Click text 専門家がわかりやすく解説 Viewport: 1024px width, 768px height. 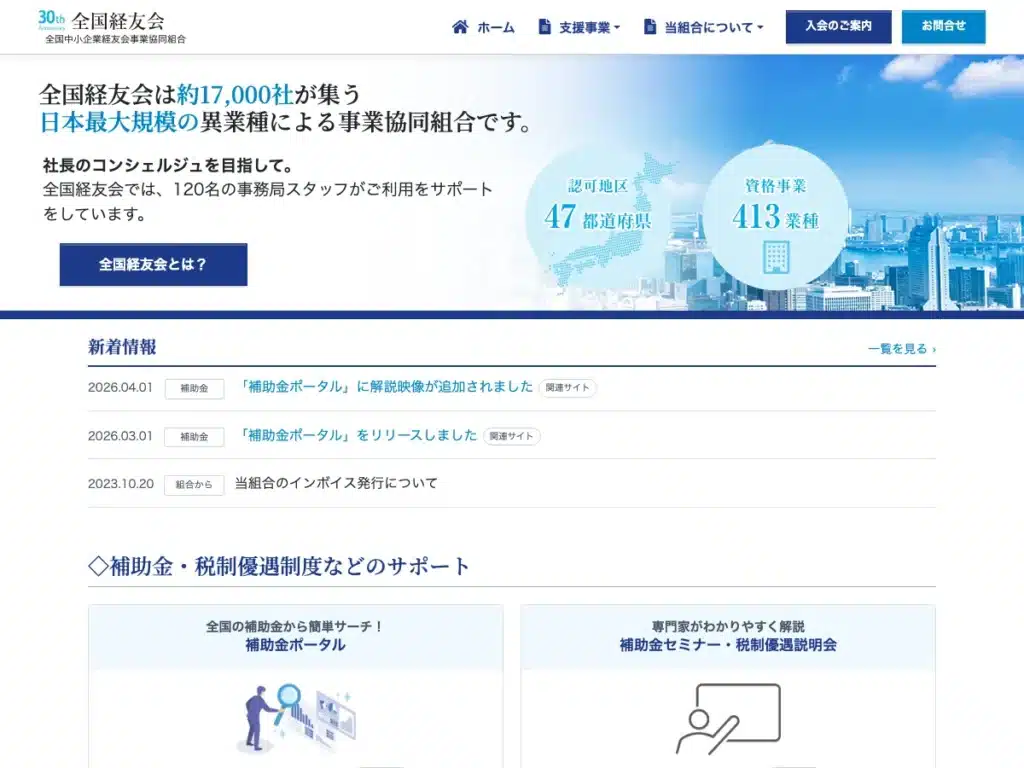(728, 626)
